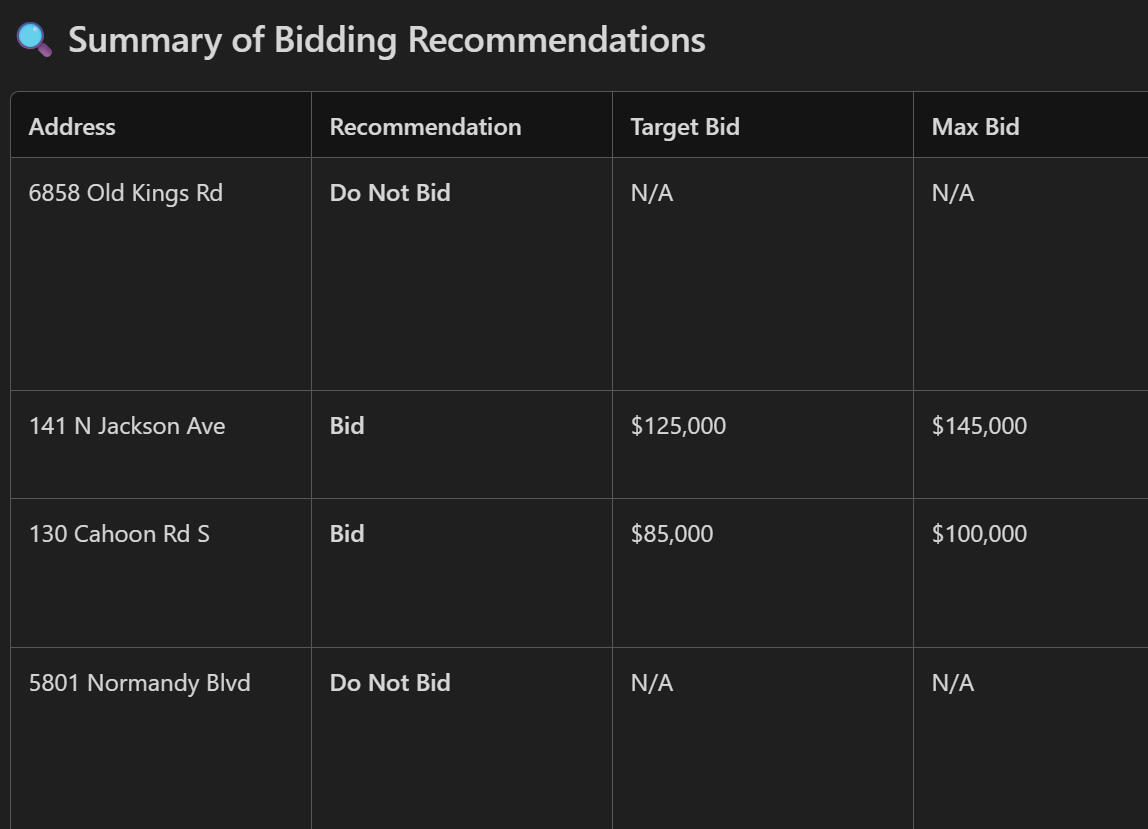Click the Summary of Bidding Recommendations heading
The width and height of the screenshot is (1148, 829).
386,40
